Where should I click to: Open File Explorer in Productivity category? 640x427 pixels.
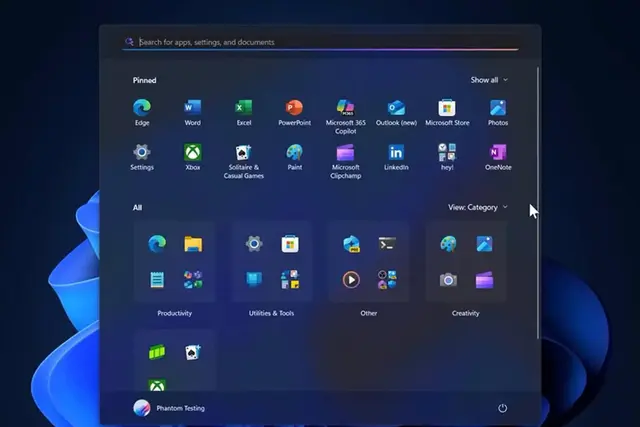193,244
